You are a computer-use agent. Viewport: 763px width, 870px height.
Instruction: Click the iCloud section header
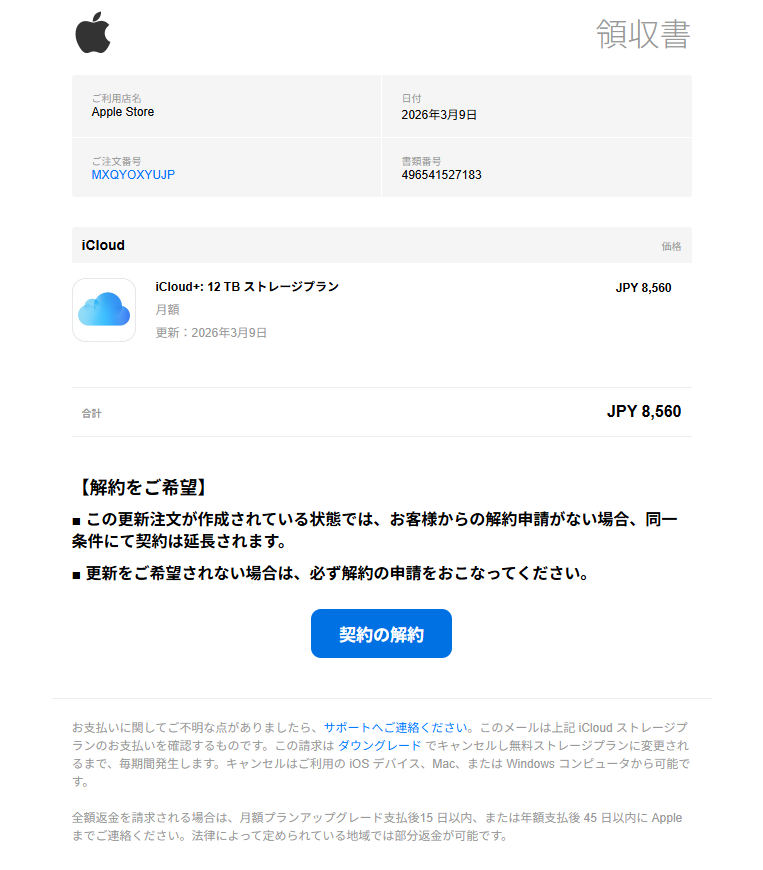103,245
